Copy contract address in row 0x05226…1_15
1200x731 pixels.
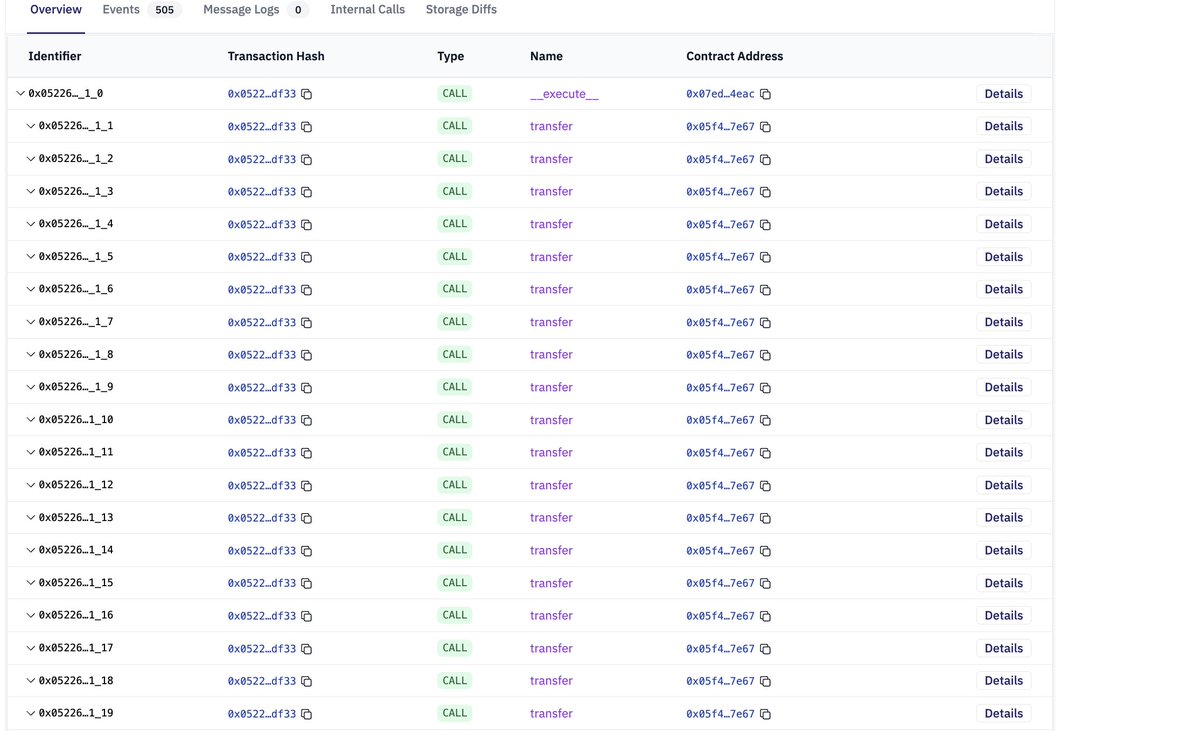pyautogui.click(x=765, y=583)
